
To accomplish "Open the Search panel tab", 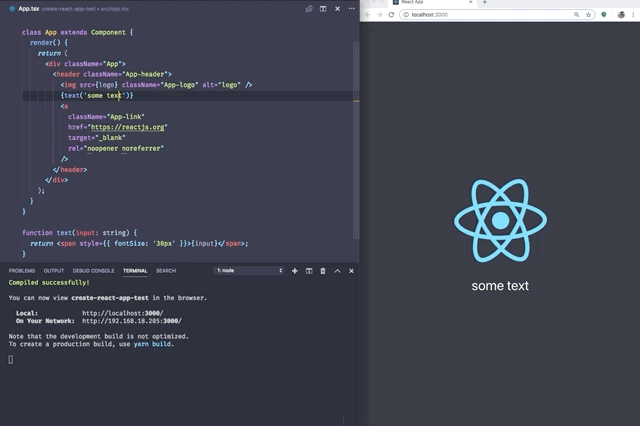I will pos(166,271).
